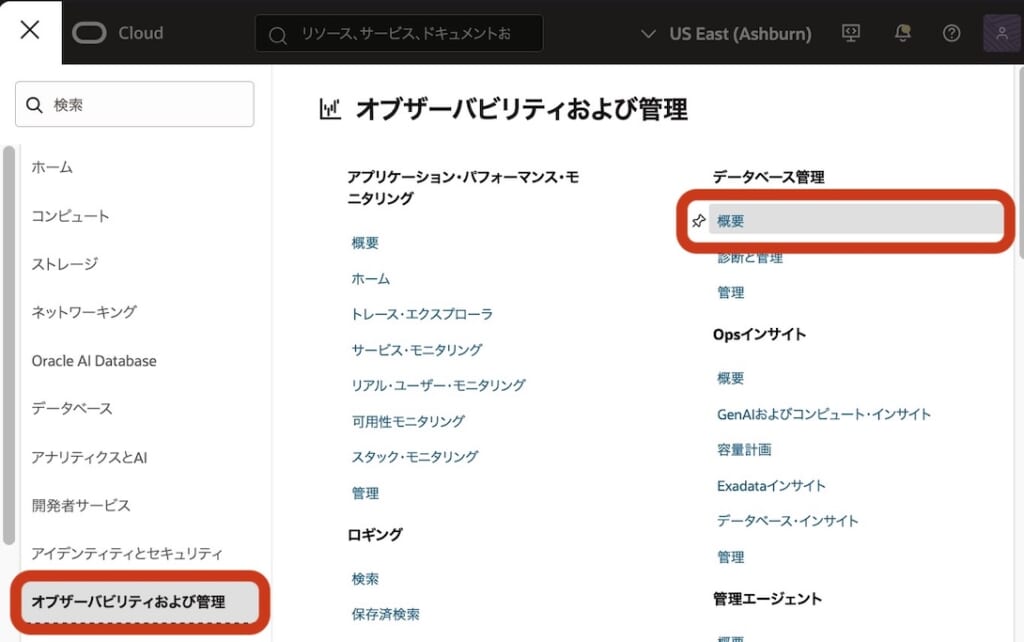Open 概要 under Opsインサイト

click(730, 378)
